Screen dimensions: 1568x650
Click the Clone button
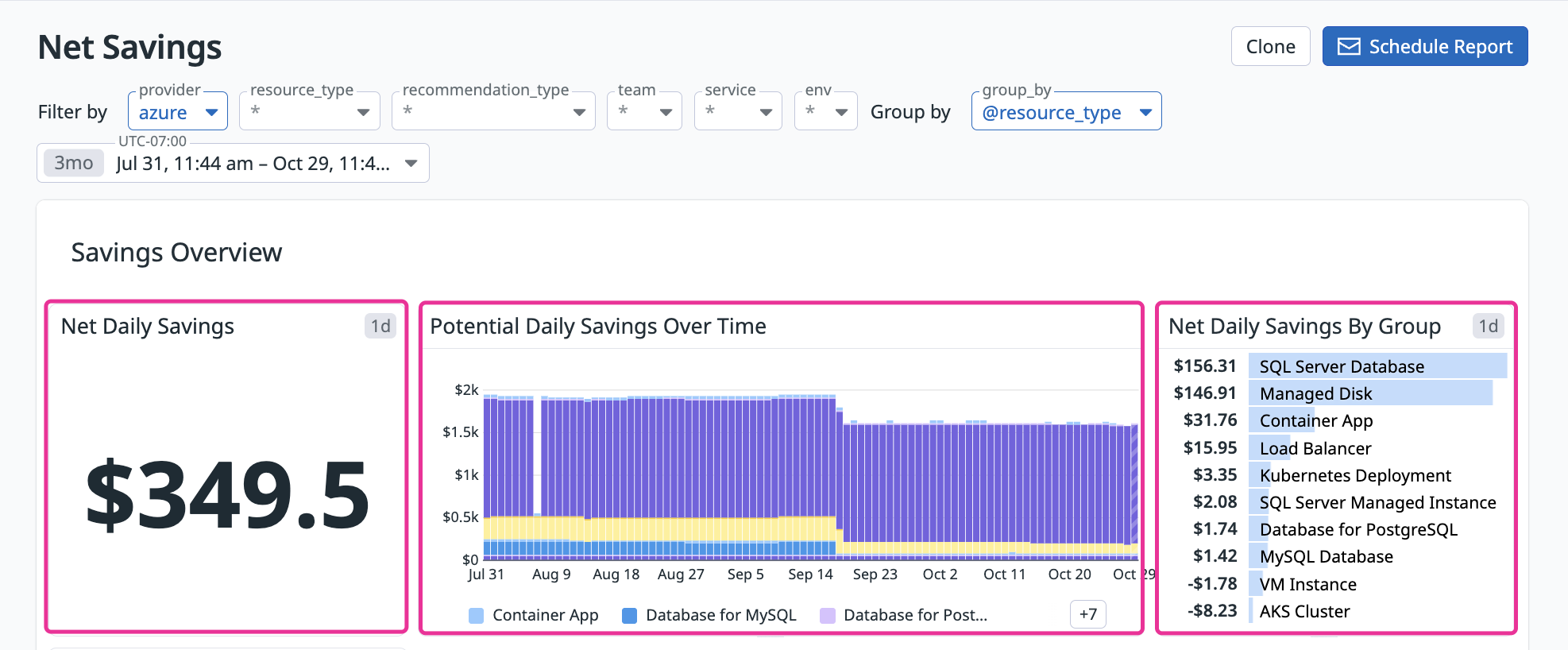[x=1269, y=47]
